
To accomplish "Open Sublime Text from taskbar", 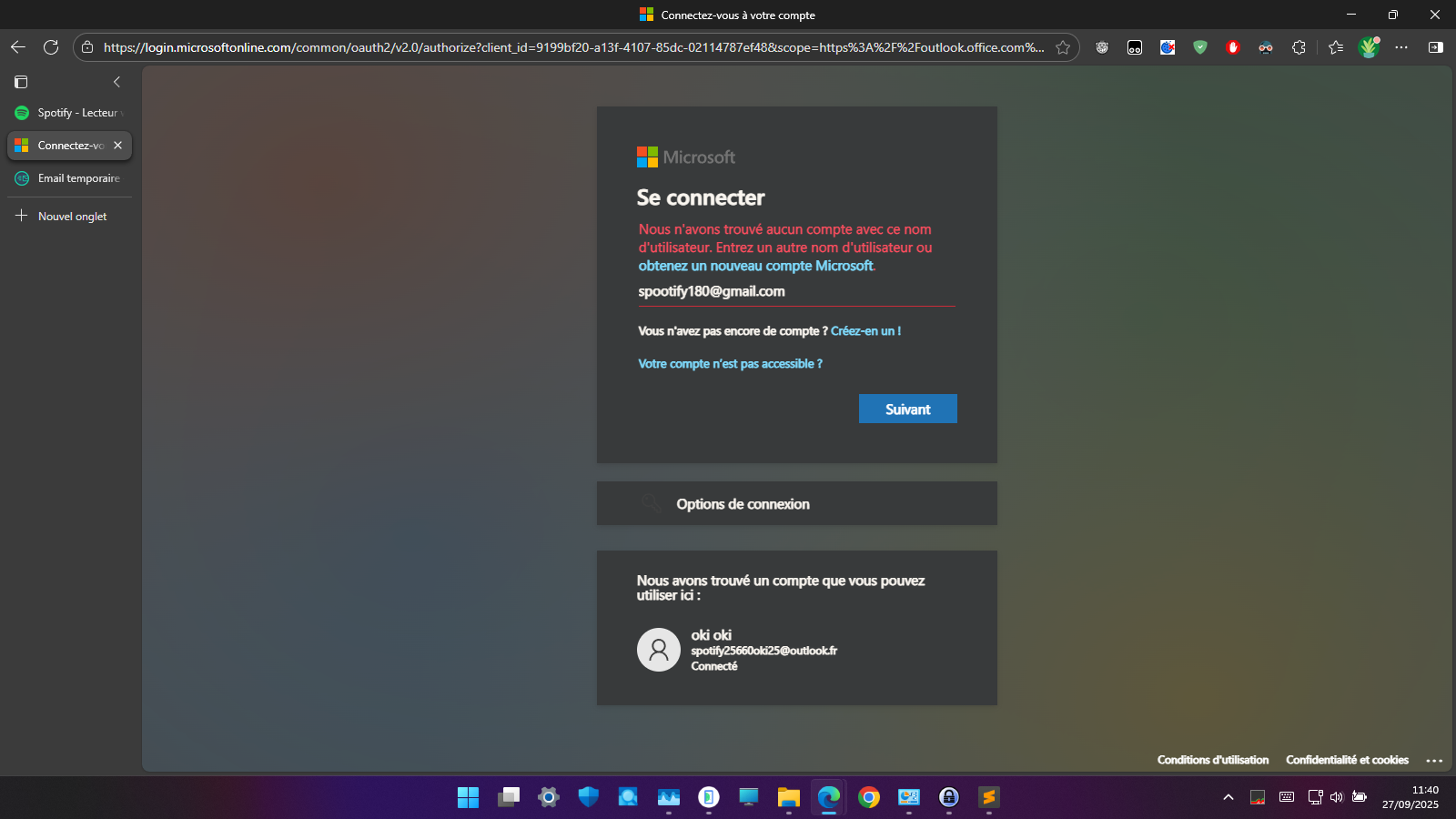I will pos(989,797).
